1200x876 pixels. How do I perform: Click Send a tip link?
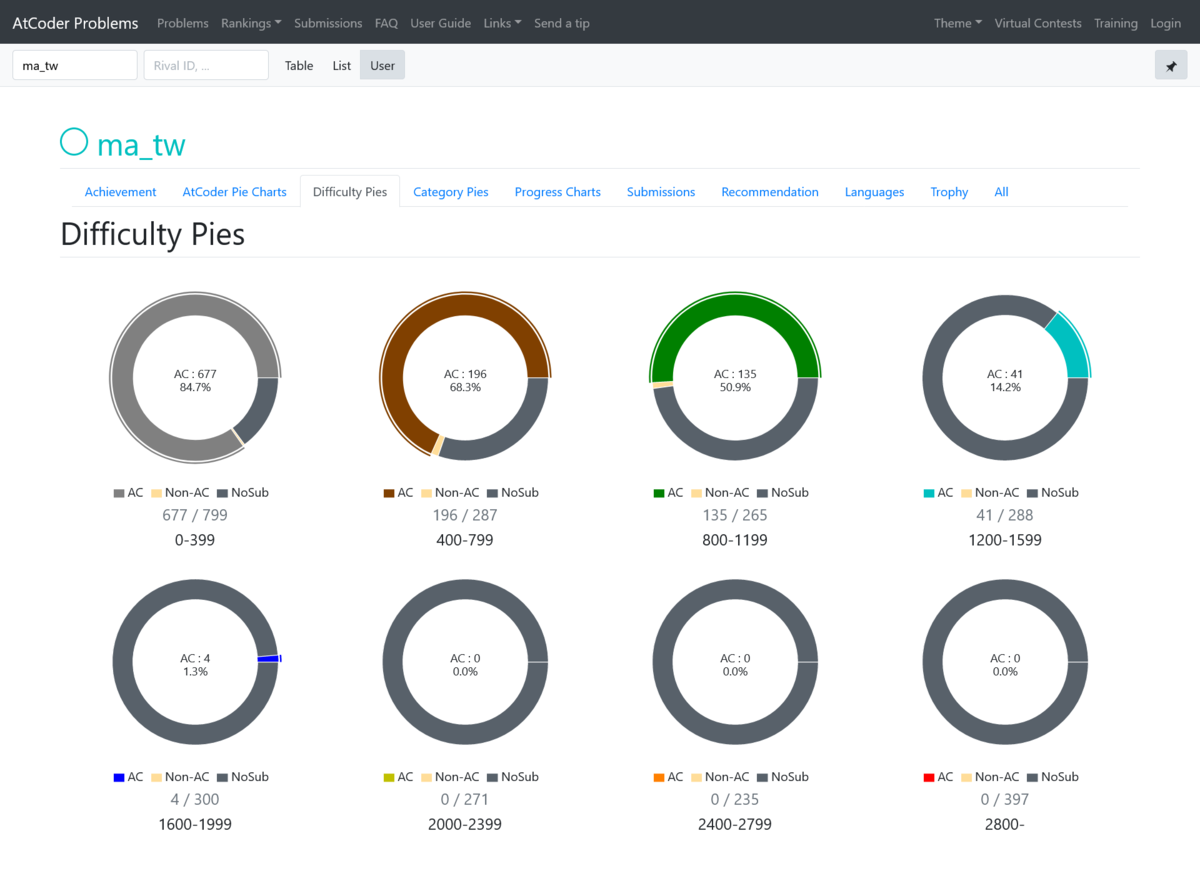pyautogui.click(x=562, y=23)
